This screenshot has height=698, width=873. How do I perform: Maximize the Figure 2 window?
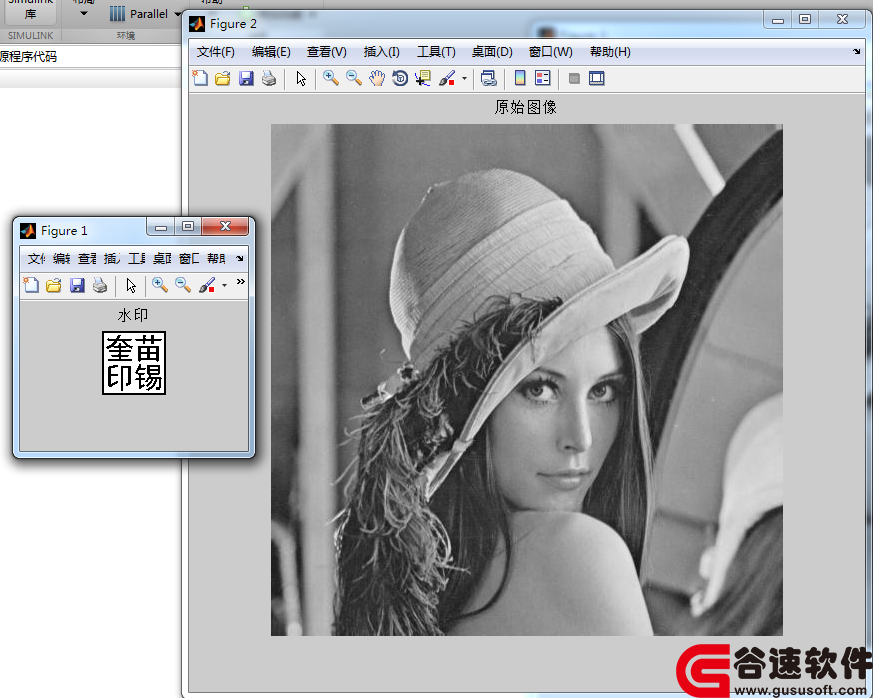click(x=805, y=19)
